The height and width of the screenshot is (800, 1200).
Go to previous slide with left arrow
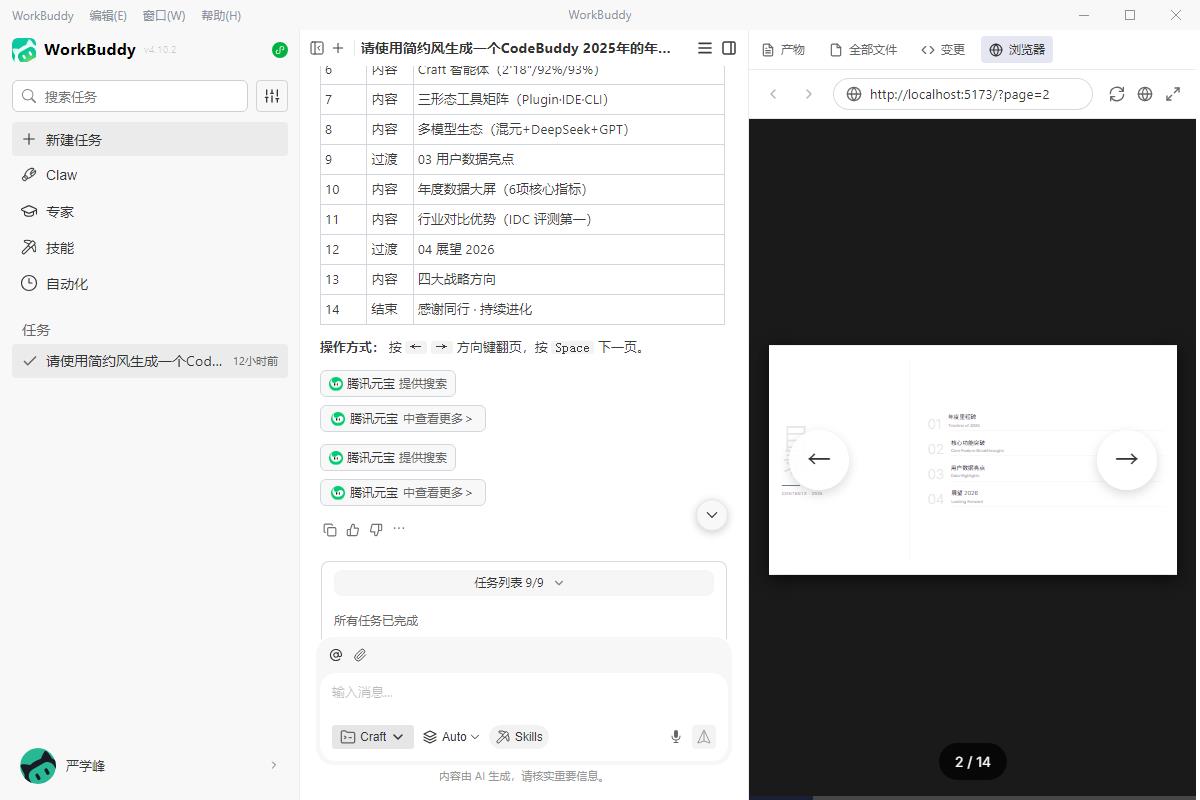(x=819, y=459)
